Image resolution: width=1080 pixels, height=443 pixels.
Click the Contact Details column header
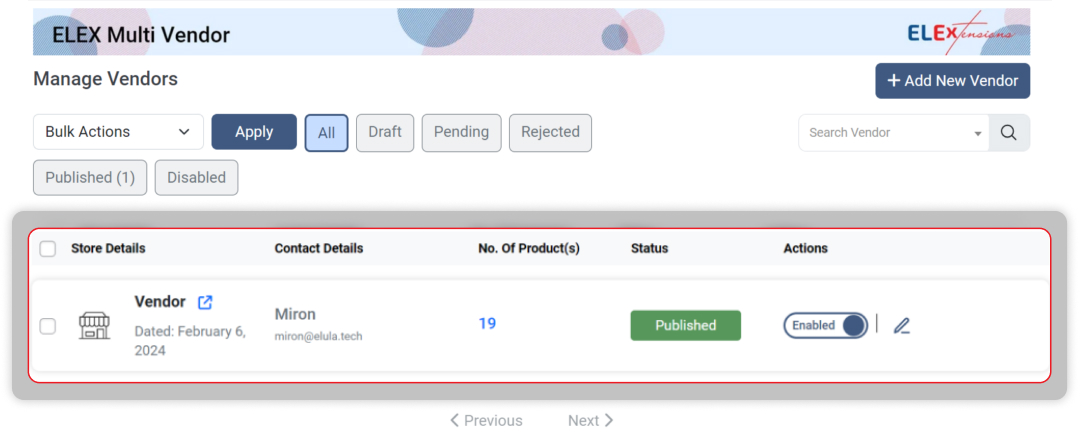click(319, 248)
